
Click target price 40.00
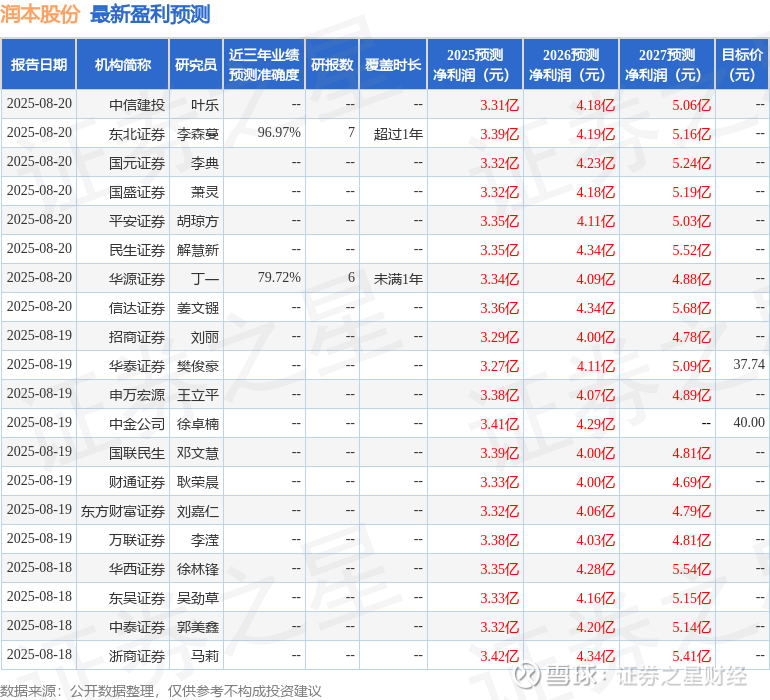[x=749, y=422]
